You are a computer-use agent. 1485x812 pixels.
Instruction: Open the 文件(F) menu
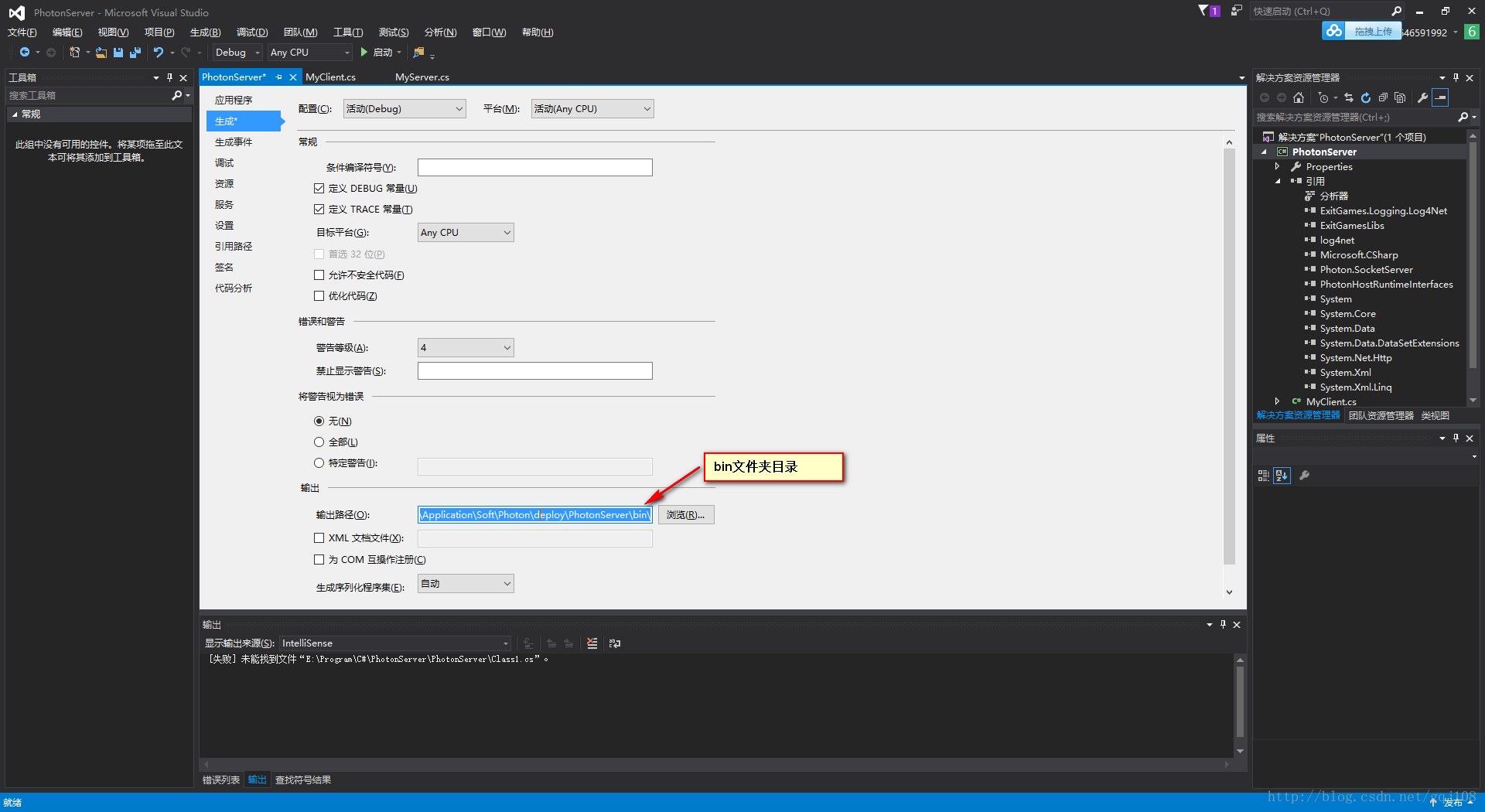click(x=22, y=32)
